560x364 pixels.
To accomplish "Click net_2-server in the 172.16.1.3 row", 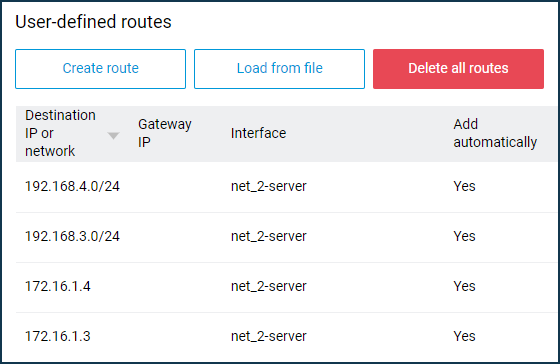I will pos(269,336).
